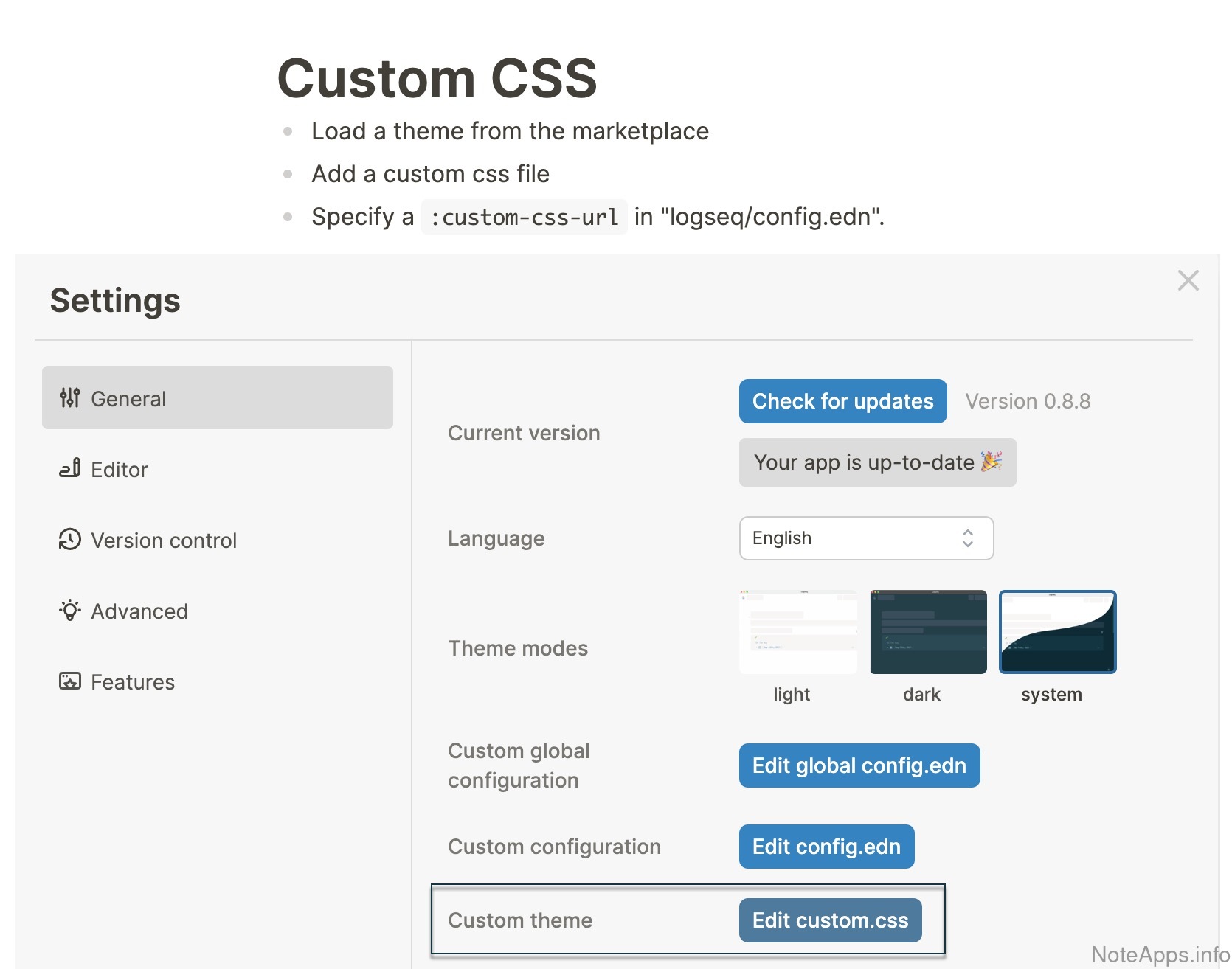Viewport: 1232px width, 969px height.
Task: Go to the Features settings tab
Action: coord(132,682)
